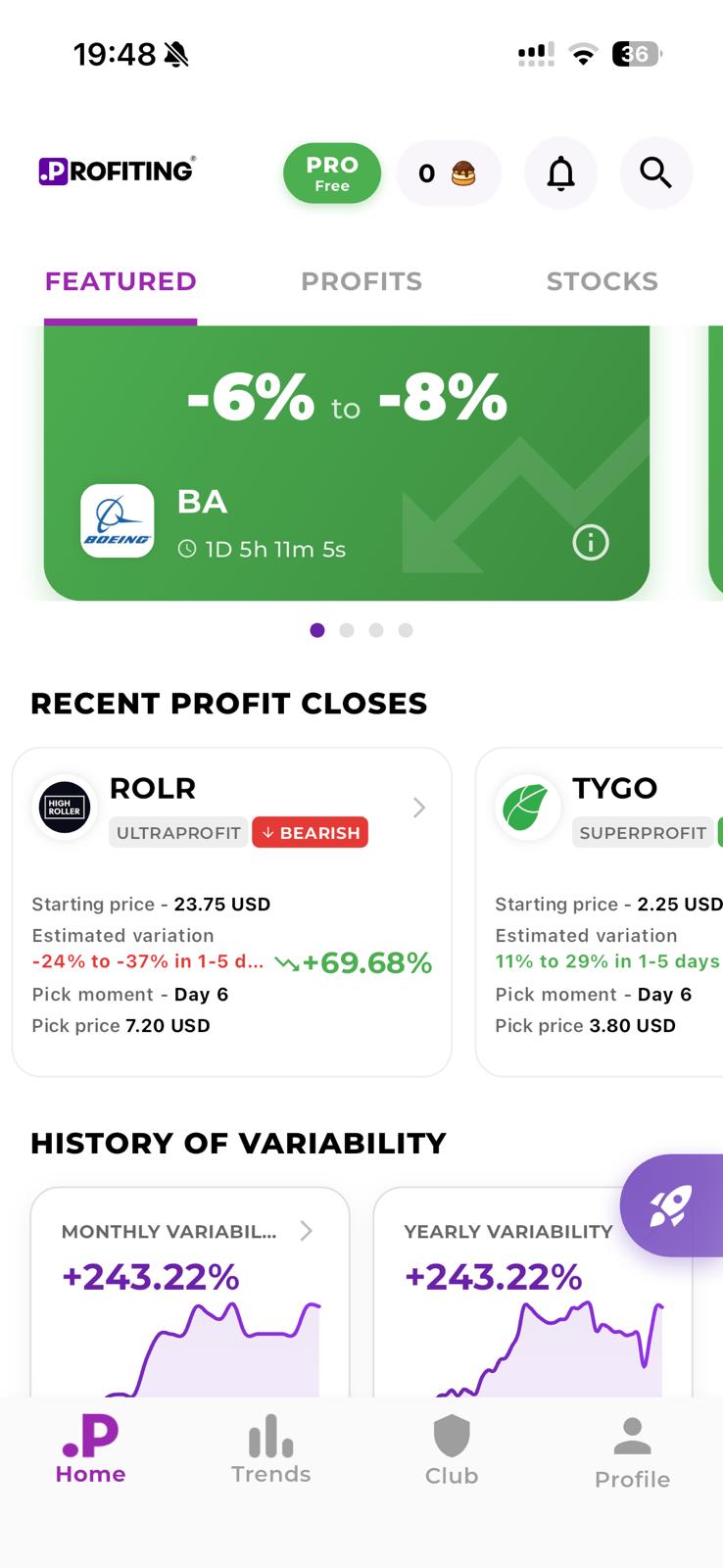
Task: Check pancake coin balance icon
Action: [462, 172]
